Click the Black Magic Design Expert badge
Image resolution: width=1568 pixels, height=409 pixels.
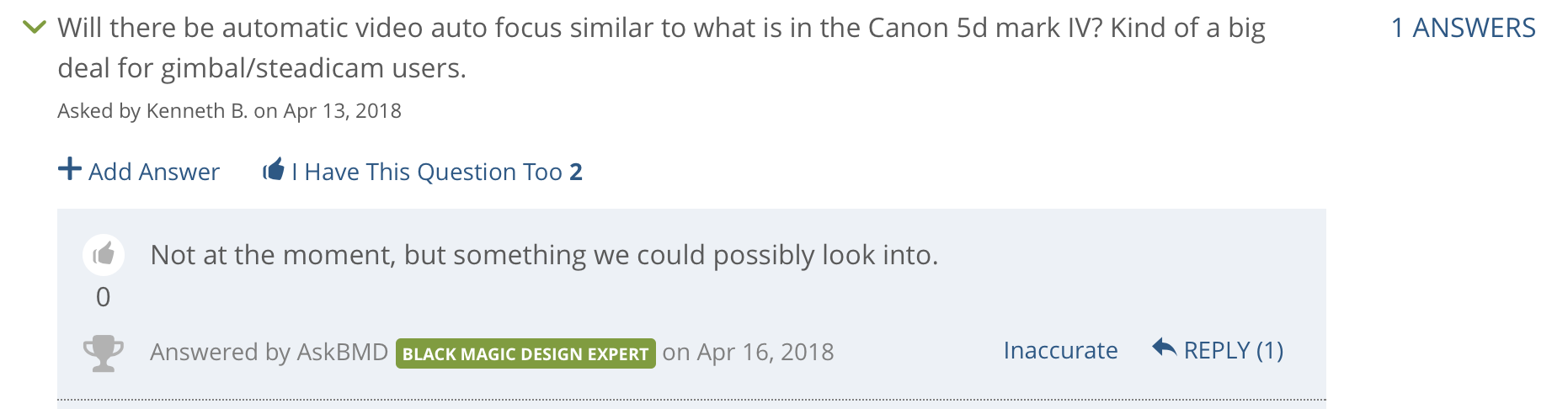point(525,353)
